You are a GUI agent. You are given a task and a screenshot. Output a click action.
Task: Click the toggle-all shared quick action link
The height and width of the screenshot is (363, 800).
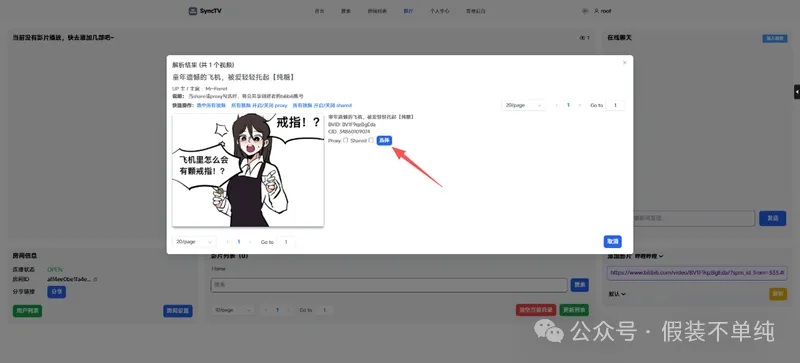pyautogui.click(x=322, y=105)
